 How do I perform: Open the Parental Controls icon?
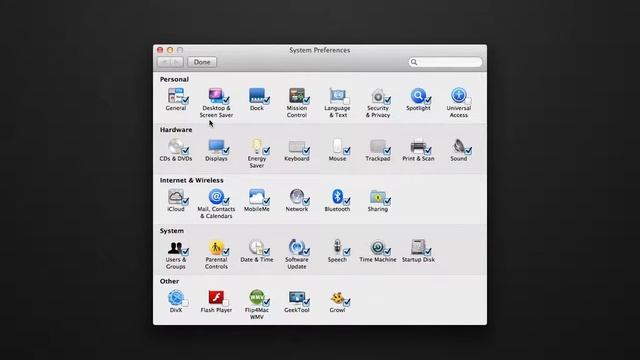[216, 247]
